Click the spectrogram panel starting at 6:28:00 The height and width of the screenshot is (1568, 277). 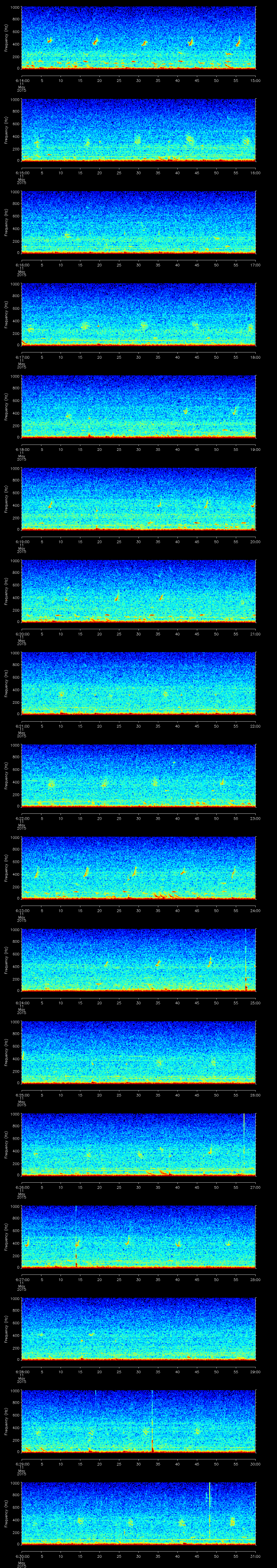point(139,1329)
